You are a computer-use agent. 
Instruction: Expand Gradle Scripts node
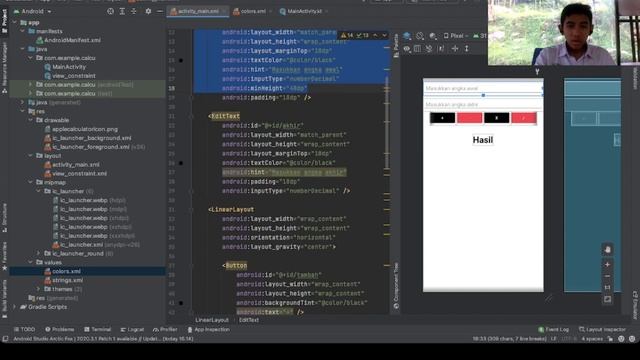[x=15, y=307]
